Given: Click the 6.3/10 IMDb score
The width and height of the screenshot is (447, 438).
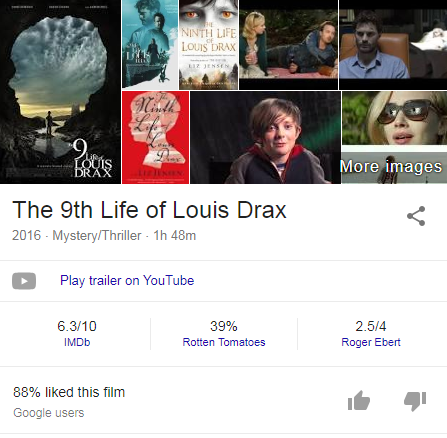Looking at the screenshot, I should click(x=77, y=326).
